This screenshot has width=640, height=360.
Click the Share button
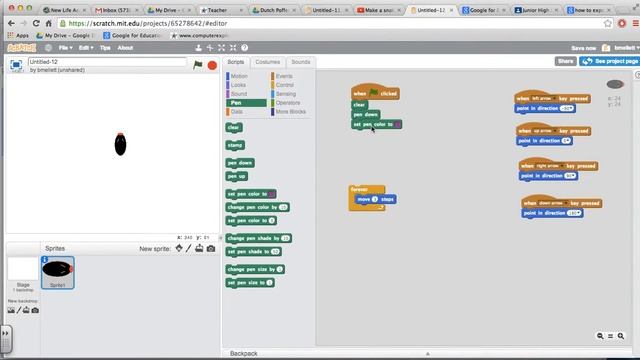pos(565,61)
